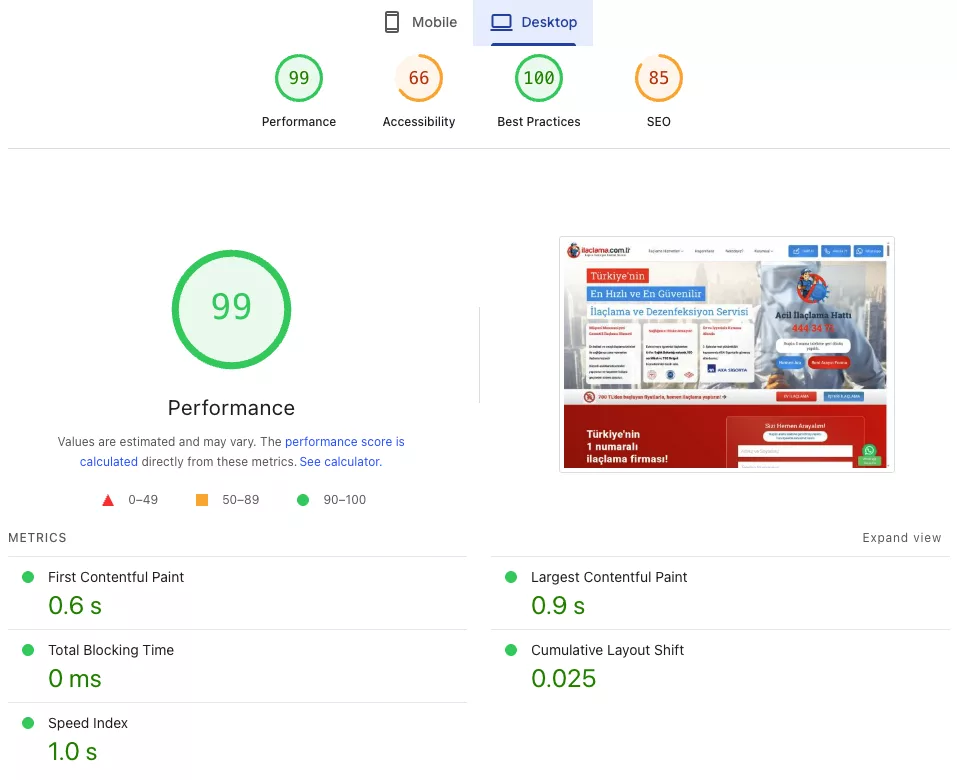Viewport: 957px width, 780px height.
Task: Open the 'performance score is calculated' link
Action: click(344, 442)
